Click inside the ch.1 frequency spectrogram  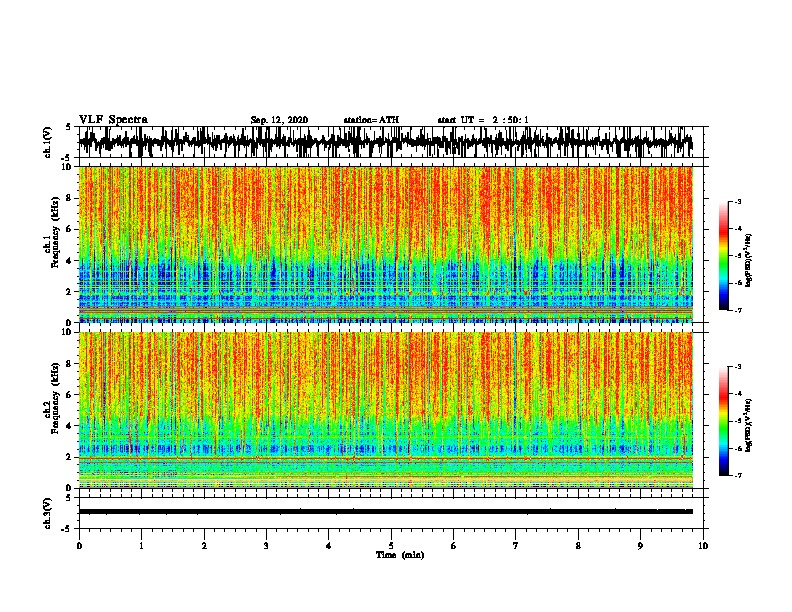[x=386, y=244]
